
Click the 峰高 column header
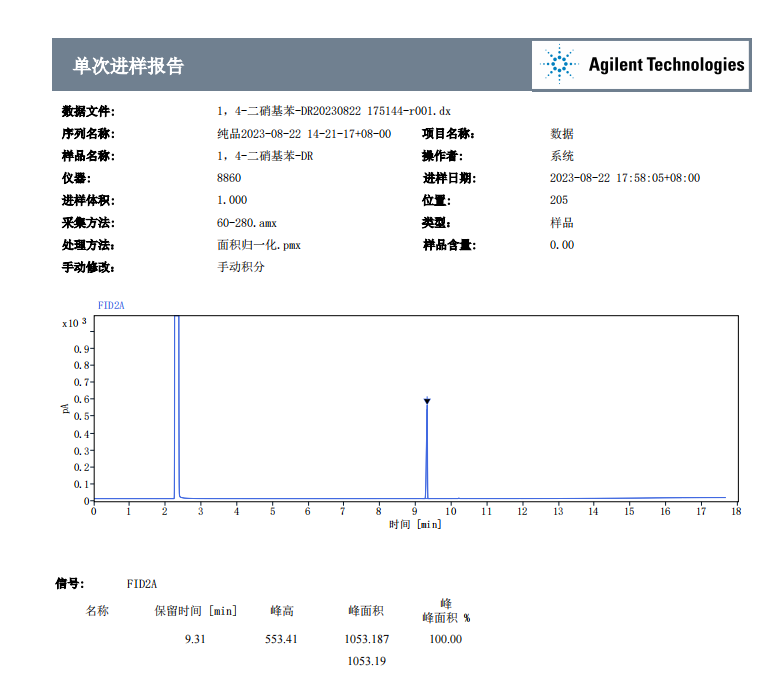pos(281,610)
